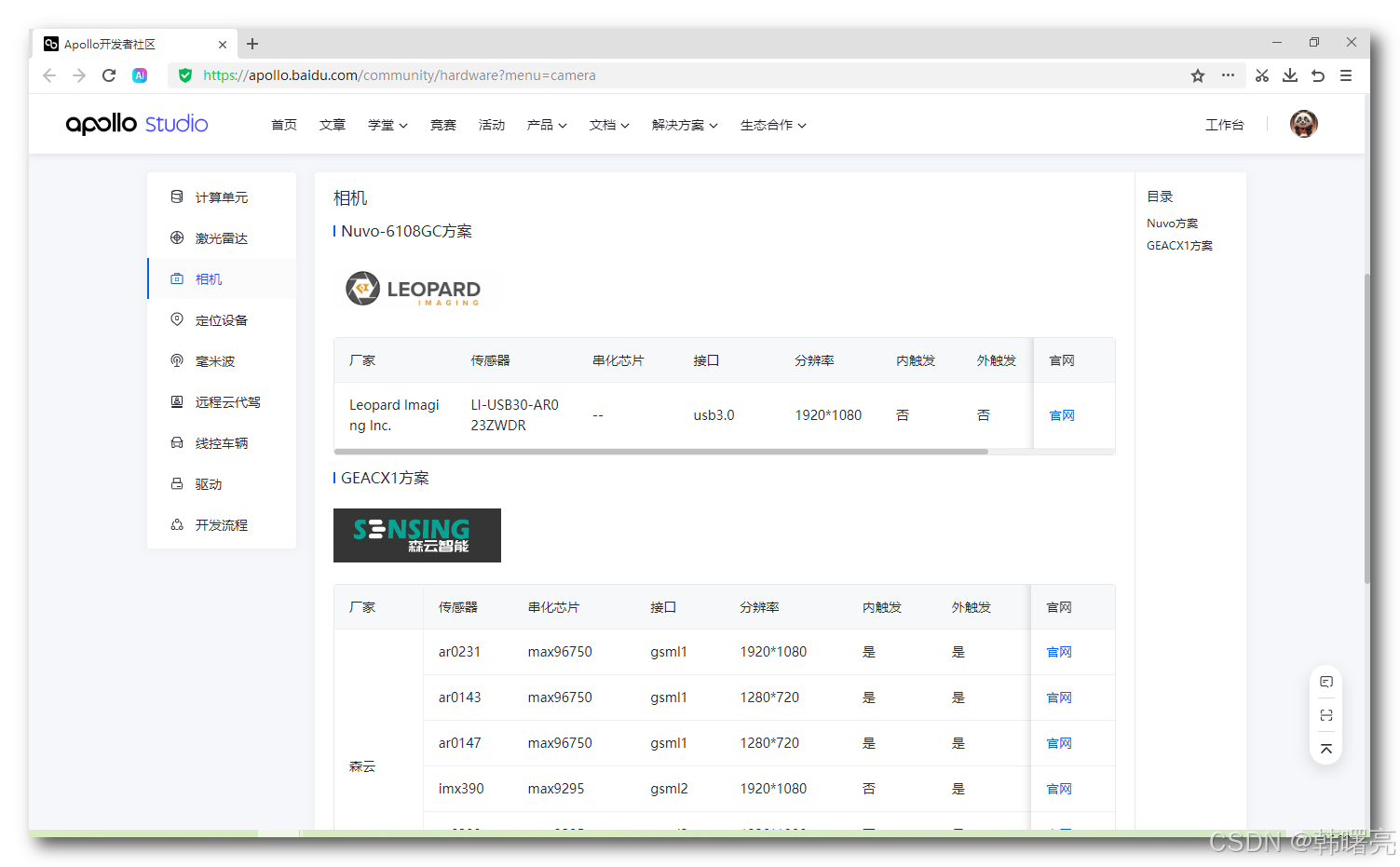
Task: Click the 线控车辆 vehicle icon
Action: [x=177, y=442]
